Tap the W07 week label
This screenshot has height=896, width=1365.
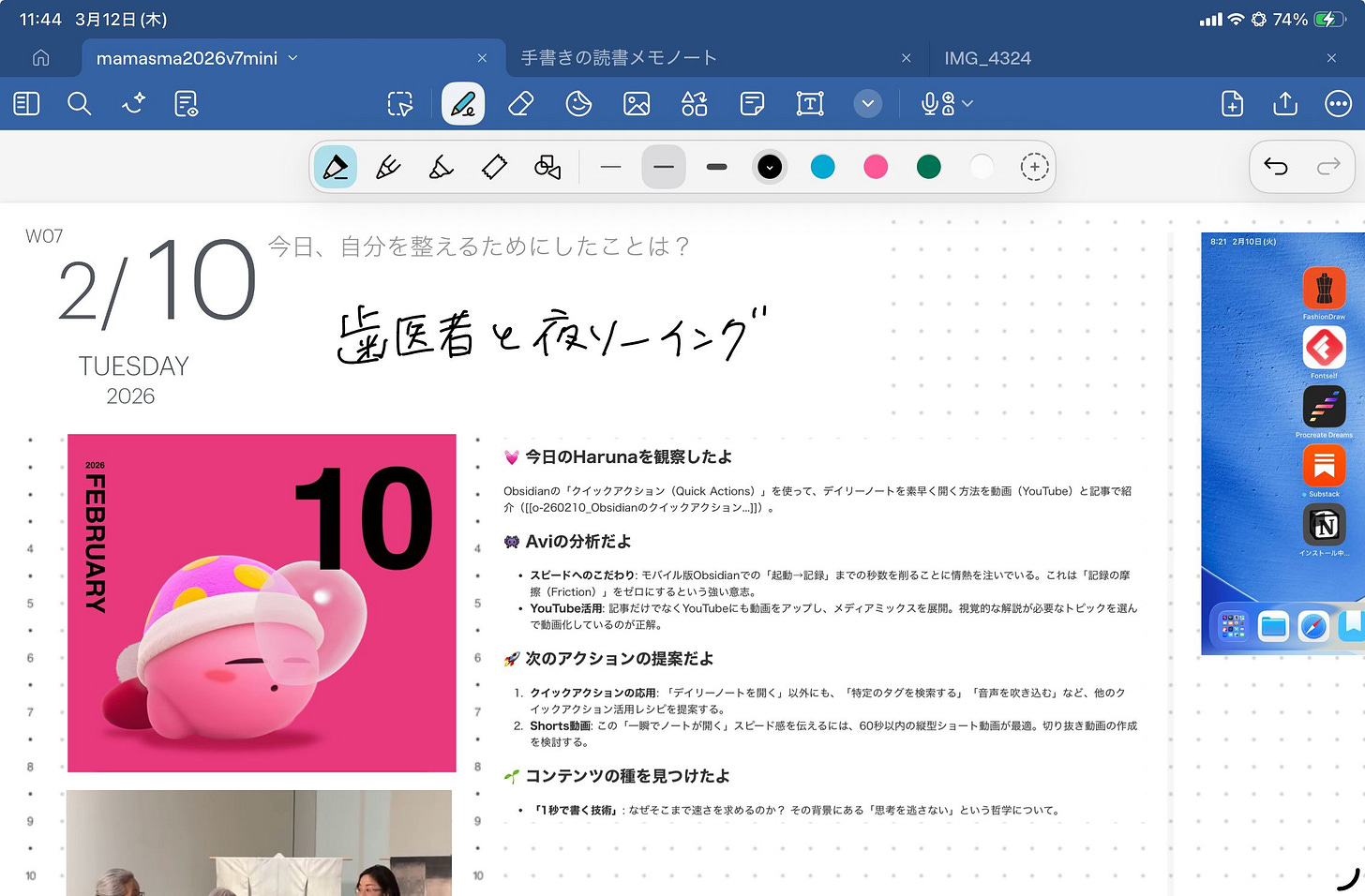click(x=44, y=236)
